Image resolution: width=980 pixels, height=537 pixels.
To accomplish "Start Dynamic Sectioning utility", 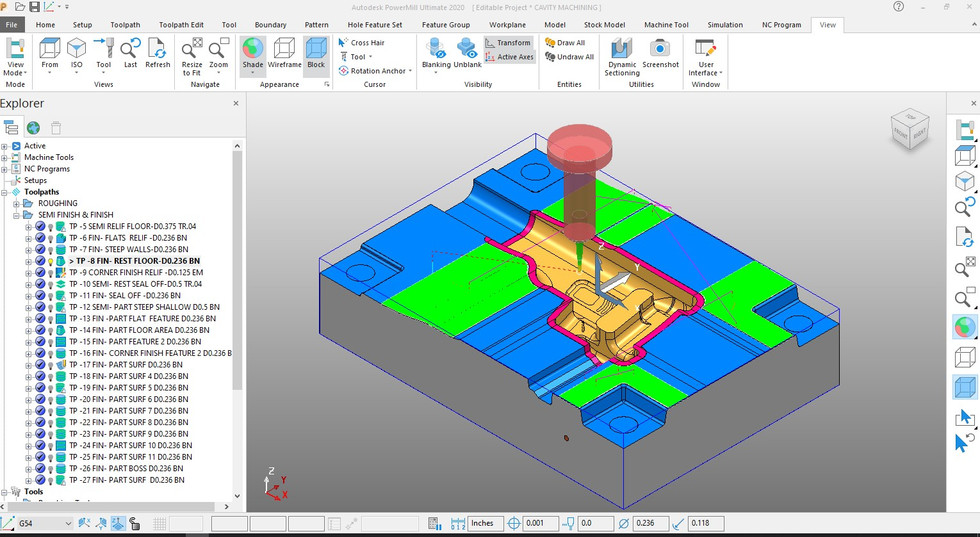I will (x=622, y=57).
